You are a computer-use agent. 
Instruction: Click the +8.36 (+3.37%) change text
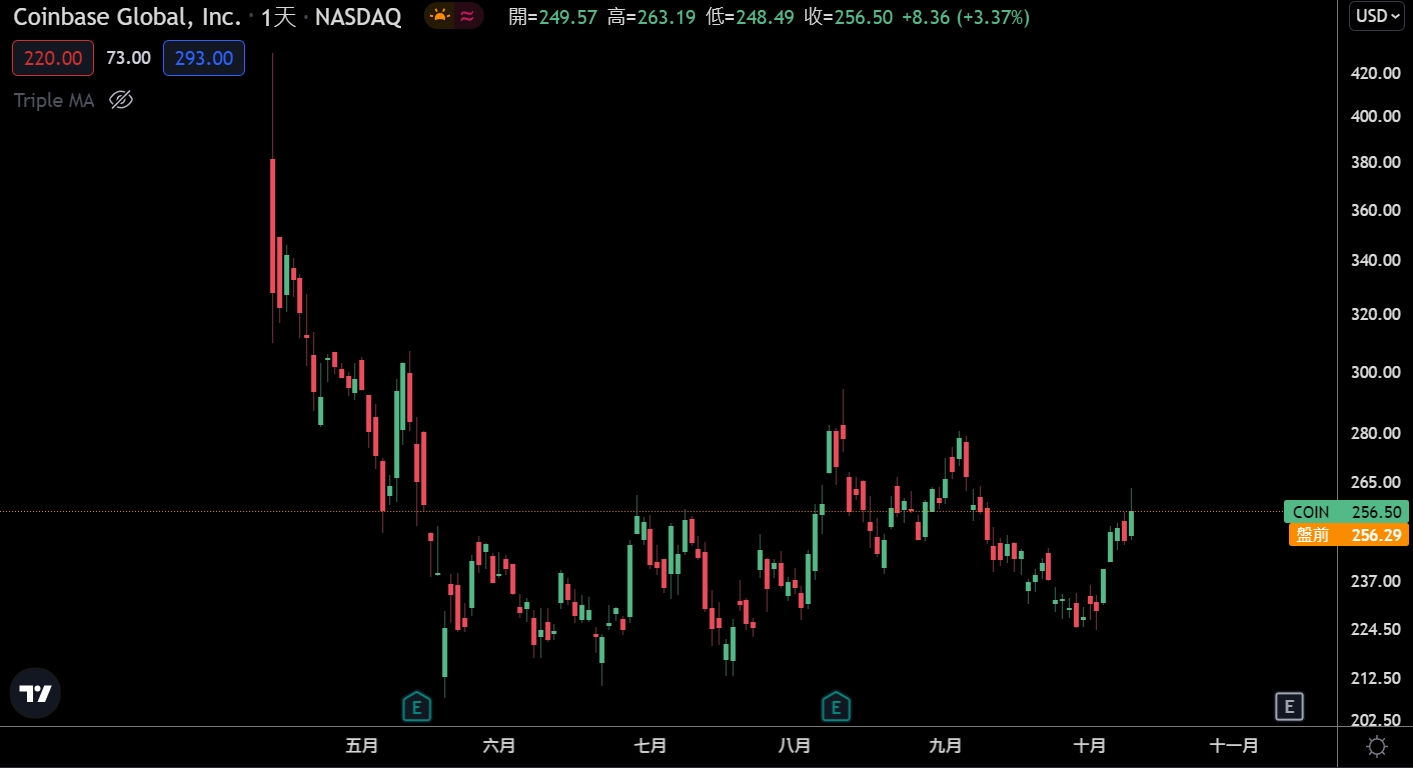[x=966, y=17]
